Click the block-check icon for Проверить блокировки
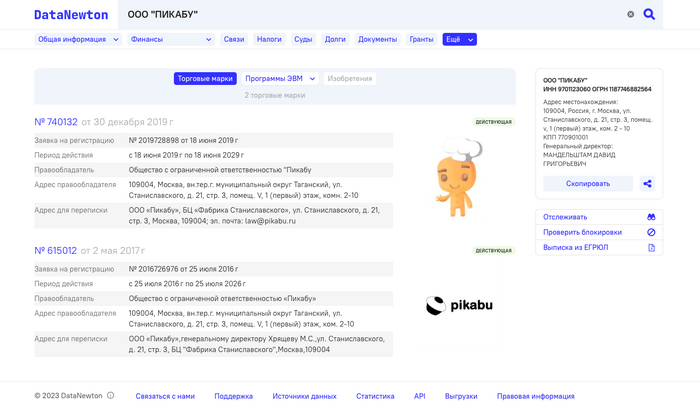Image resolution: width=700 pixels, height=409 pixels. pyautogui.click(x=651, y=232)
